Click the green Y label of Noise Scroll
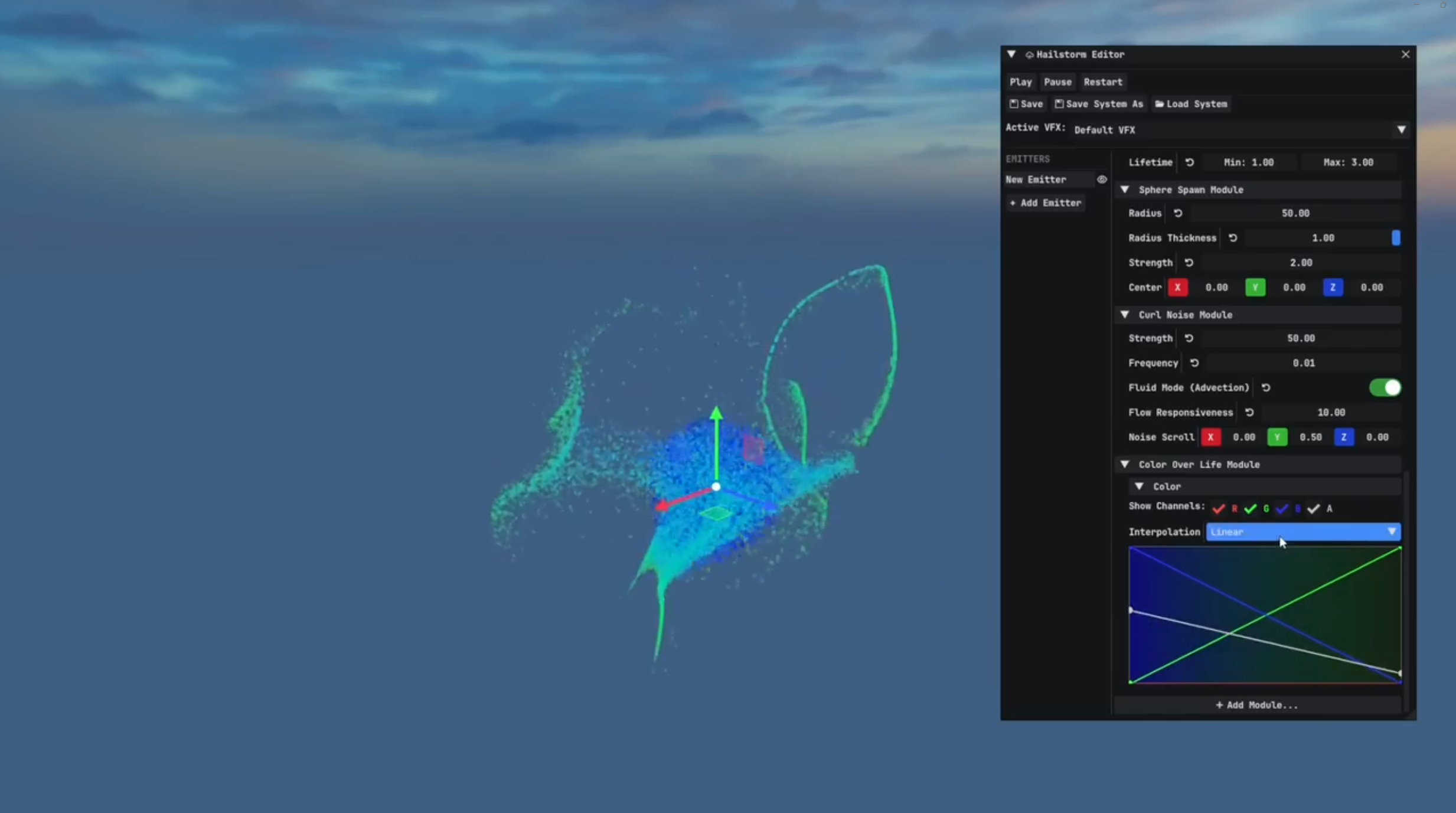 (1277, 437)
